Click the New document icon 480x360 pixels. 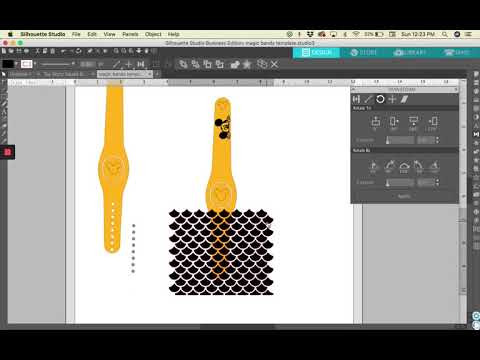[4, 51]
